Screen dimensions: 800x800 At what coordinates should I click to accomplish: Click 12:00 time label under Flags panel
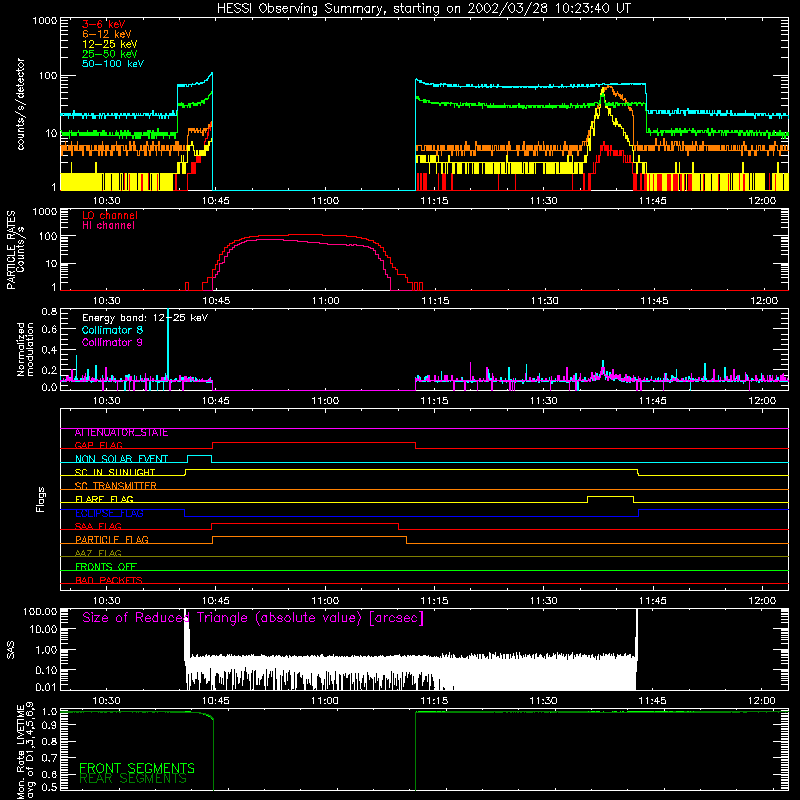(762, 601)
